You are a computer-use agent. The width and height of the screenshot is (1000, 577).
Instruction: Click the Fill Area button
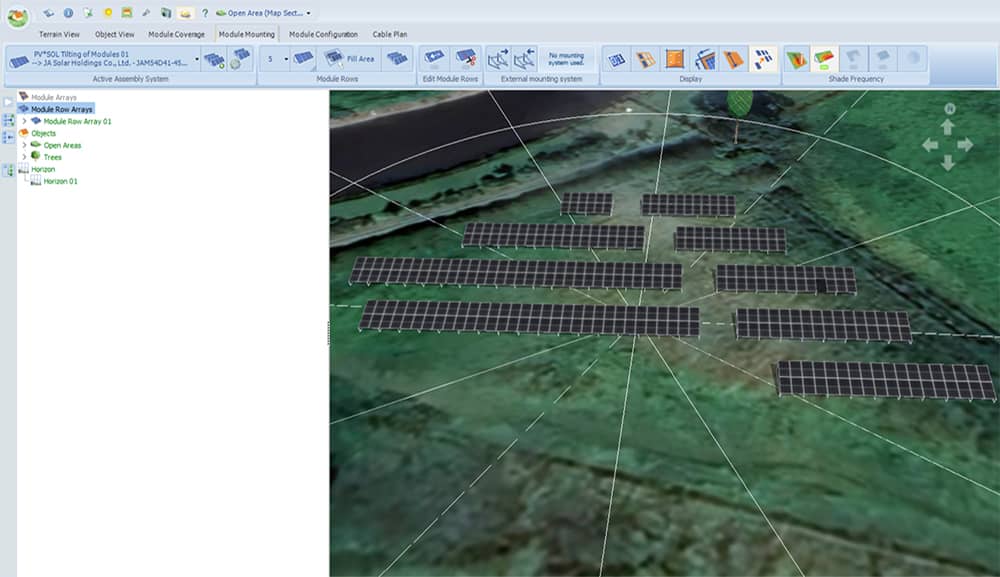351,59
